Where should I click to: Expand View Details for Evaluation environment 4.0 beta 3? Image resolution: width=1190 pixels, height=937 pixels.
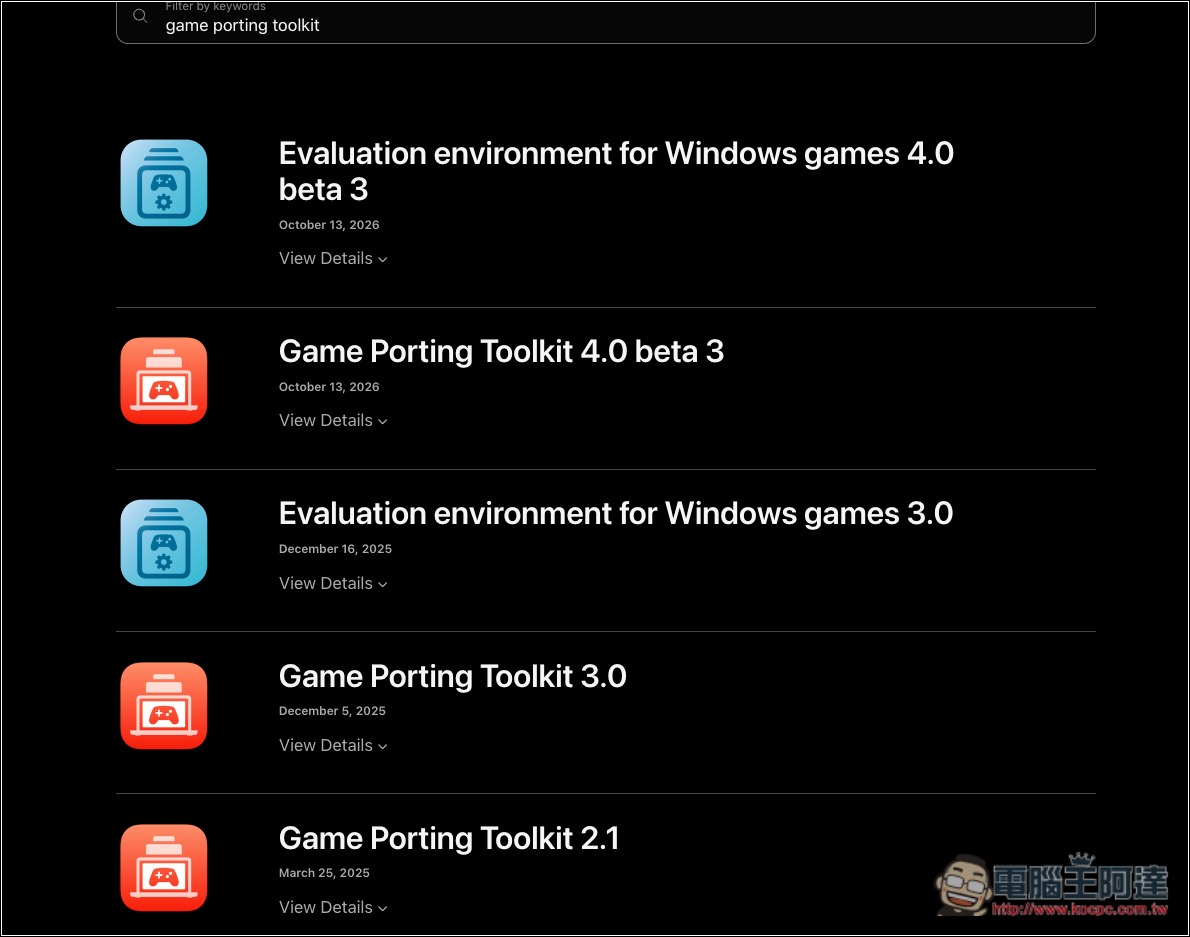pos(333,259)
